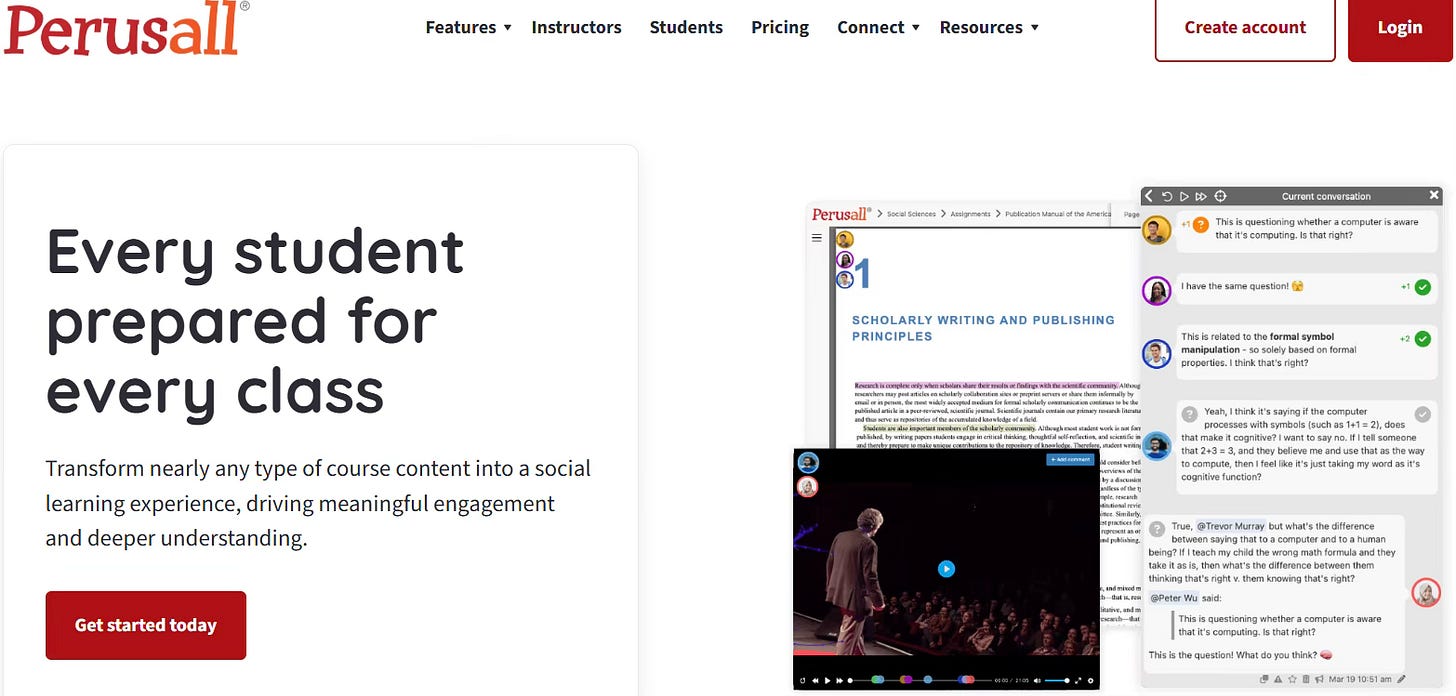Click the 'Mar 19 10:51 am' timestamp

pos(1360,679)
